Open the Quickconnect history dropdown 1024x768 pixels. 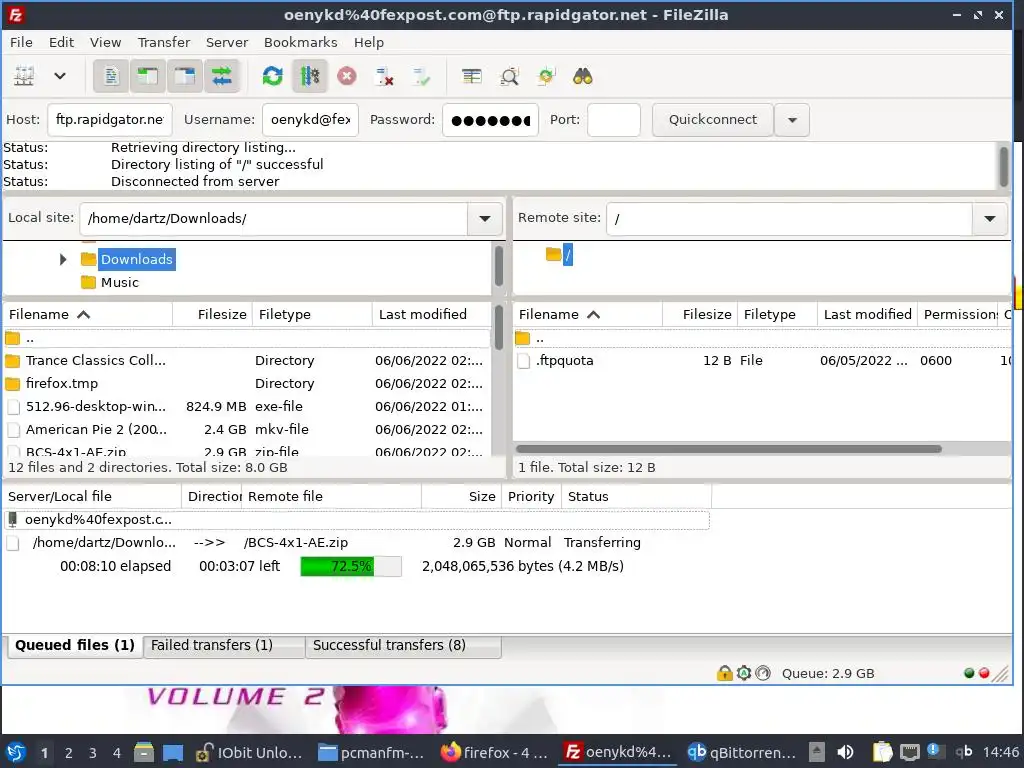(x=792, y=120)
